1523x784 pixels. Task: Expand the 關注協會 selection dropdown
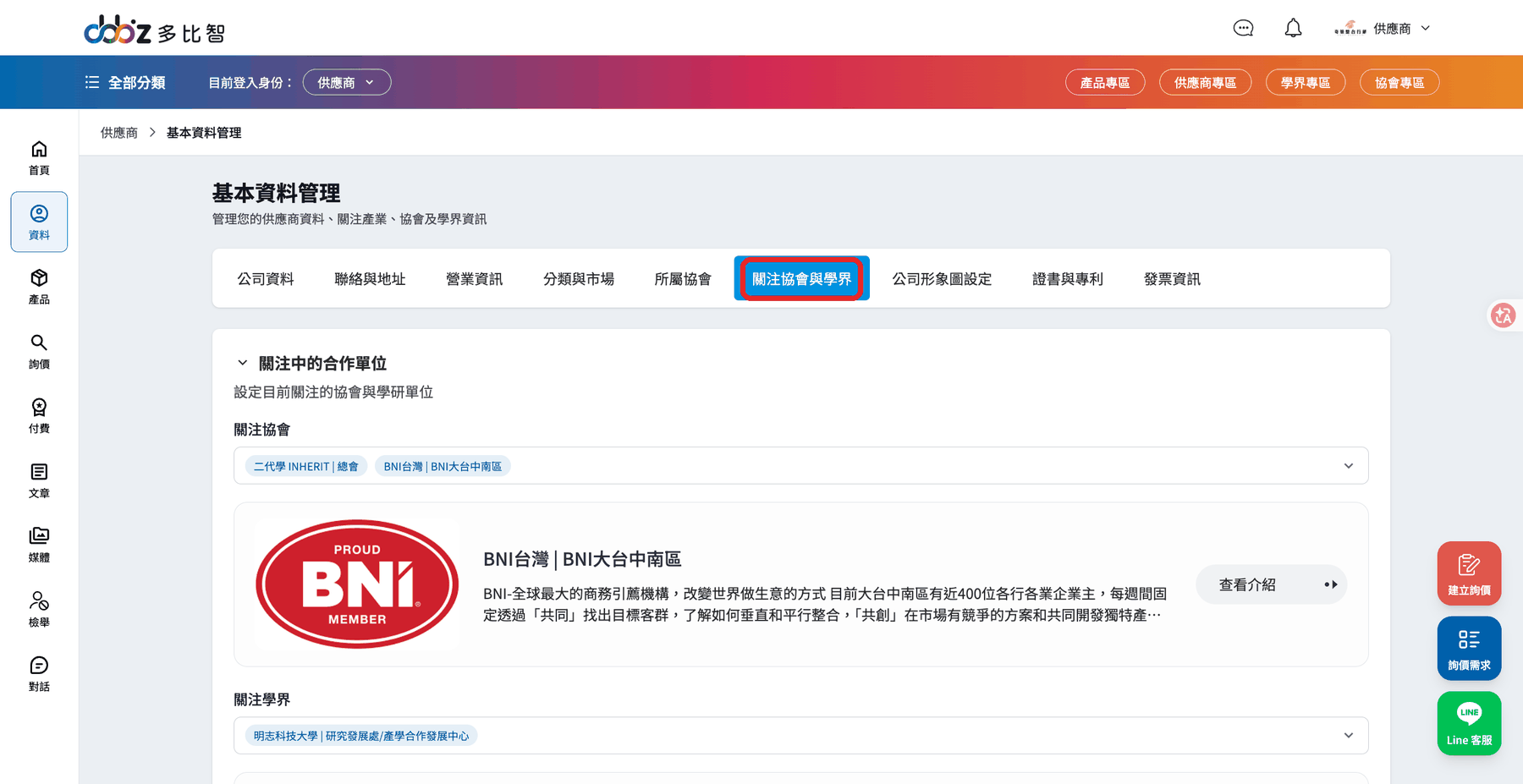1349,466
